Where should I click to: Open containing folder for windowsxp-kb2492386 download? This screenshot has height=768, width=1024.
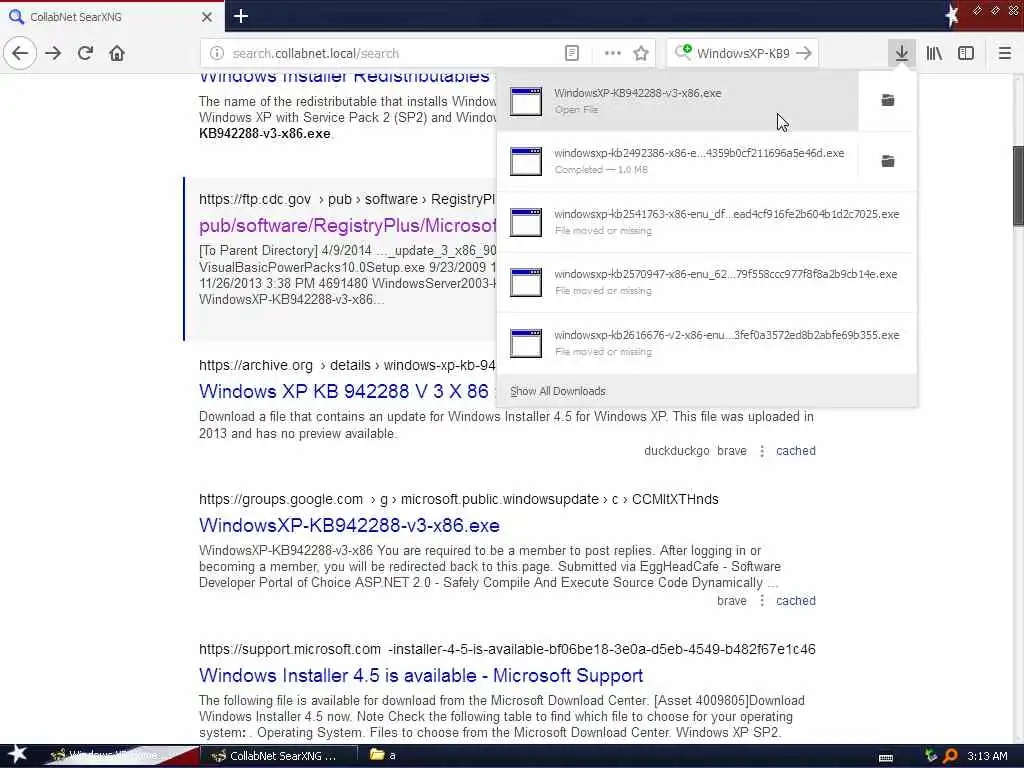coord(888,161)
